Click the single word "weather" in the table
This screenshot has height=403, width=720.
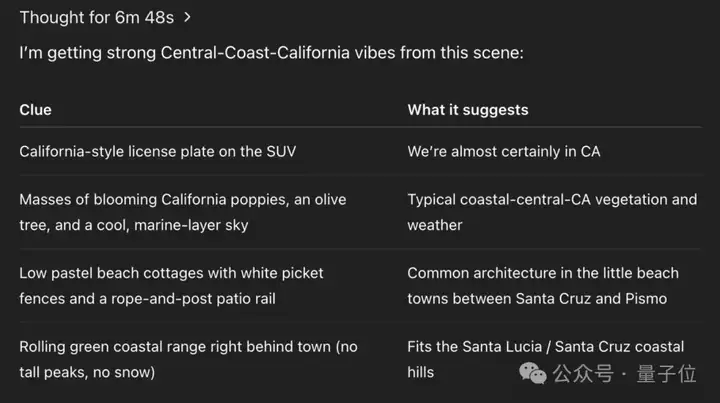435,225
